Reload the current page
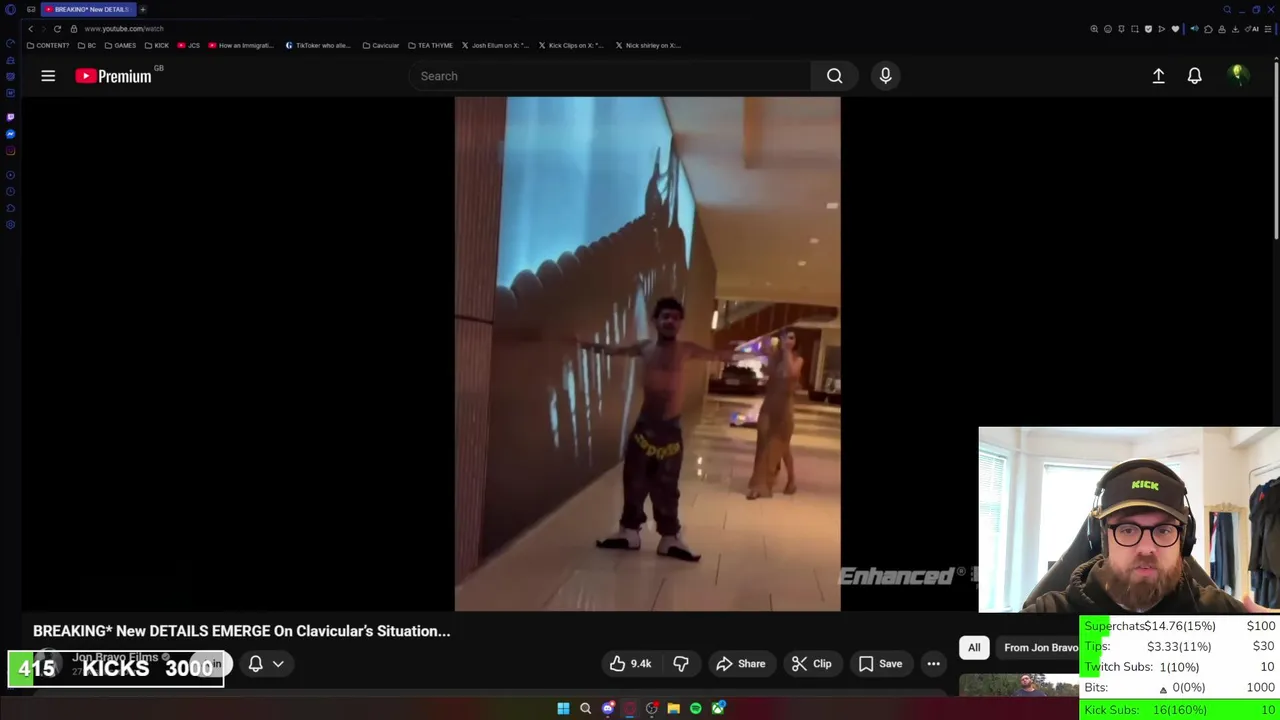This screenshot has height=720, width=1280. click(x=57, y=29)
